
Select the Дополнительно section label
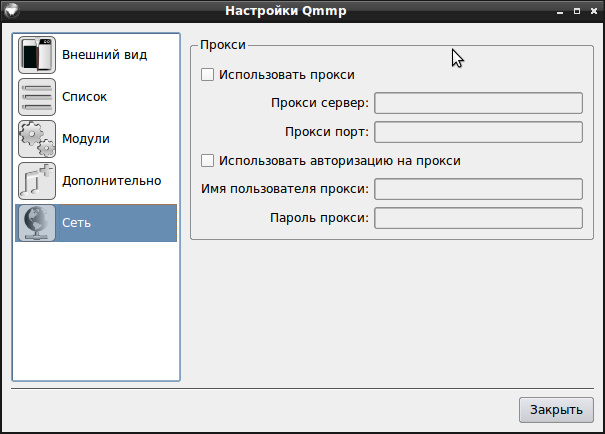[112, 181]
